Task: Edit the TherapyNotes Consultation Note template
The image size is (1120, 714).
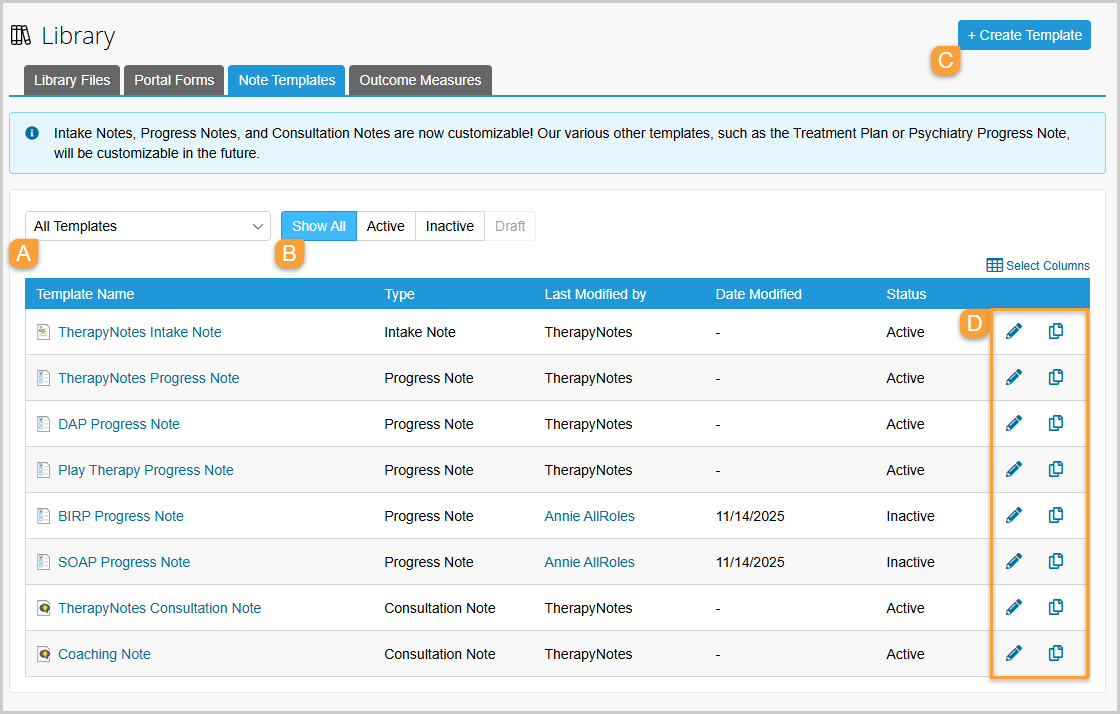Action: point(1014,608)
